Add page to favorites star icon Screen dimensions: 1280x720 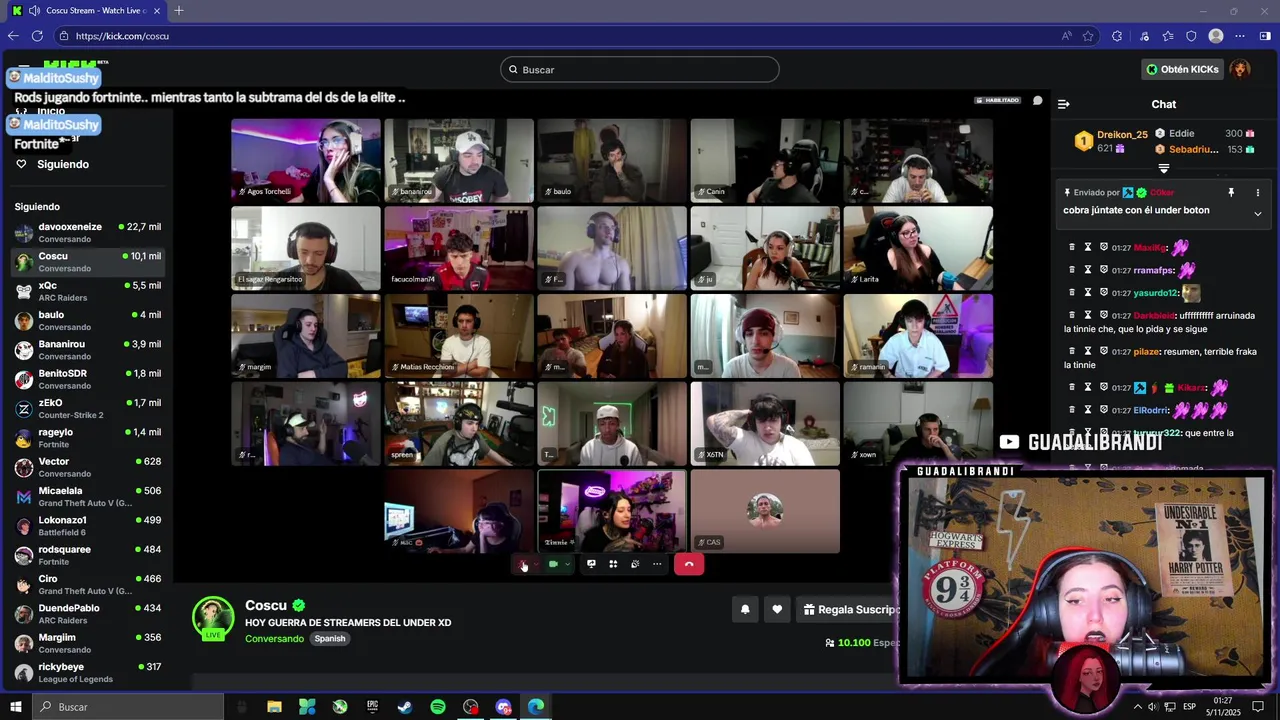(x=1088, y=36)
